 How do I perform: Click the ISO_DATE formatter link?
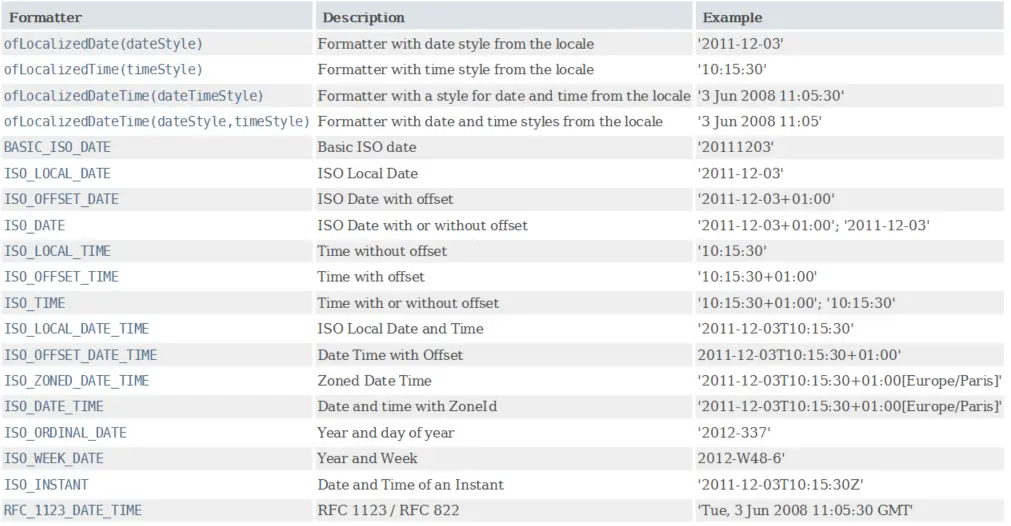point(35,226)
